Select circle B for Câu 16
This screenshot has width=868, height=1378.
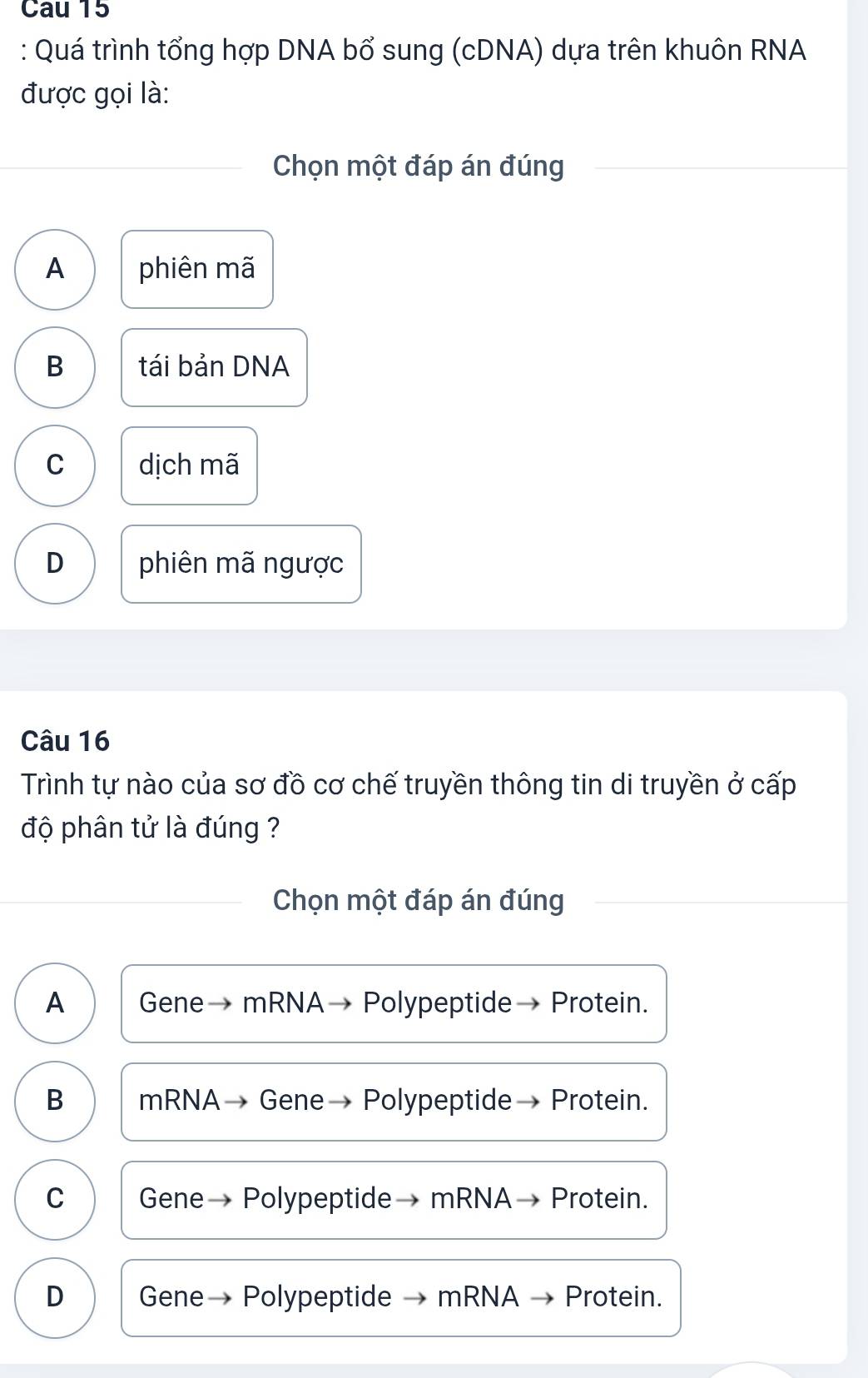pos(55,1102)
